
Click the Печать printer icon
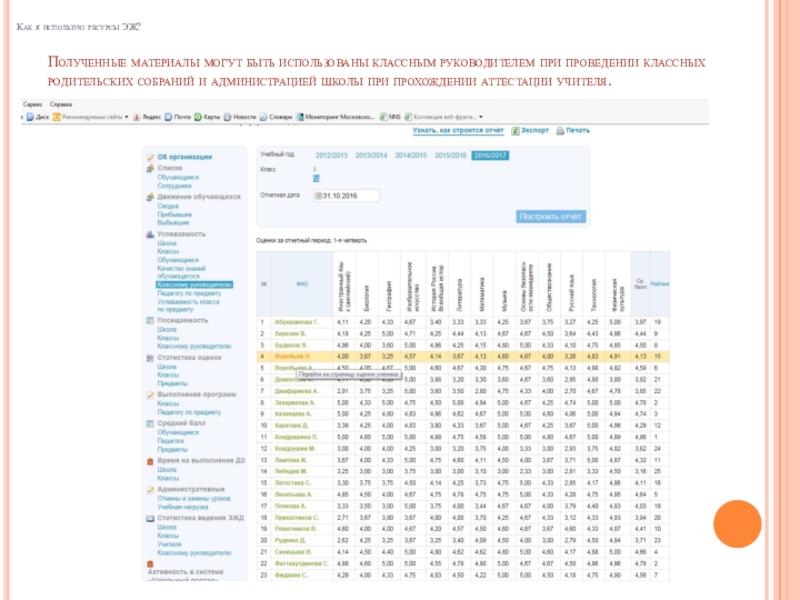[x=560, y=130]
